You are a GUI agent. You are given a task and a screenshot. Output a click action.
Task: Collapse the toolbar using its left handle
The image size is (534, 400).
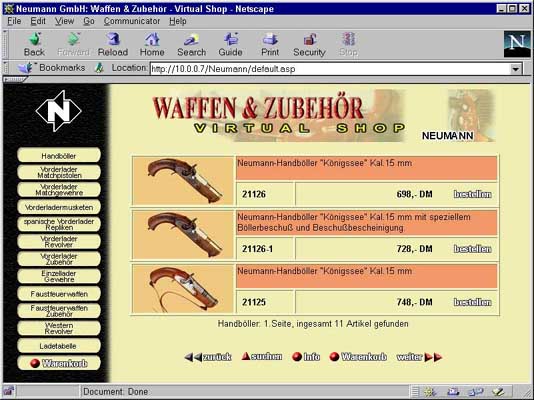[x=5, y=44]
